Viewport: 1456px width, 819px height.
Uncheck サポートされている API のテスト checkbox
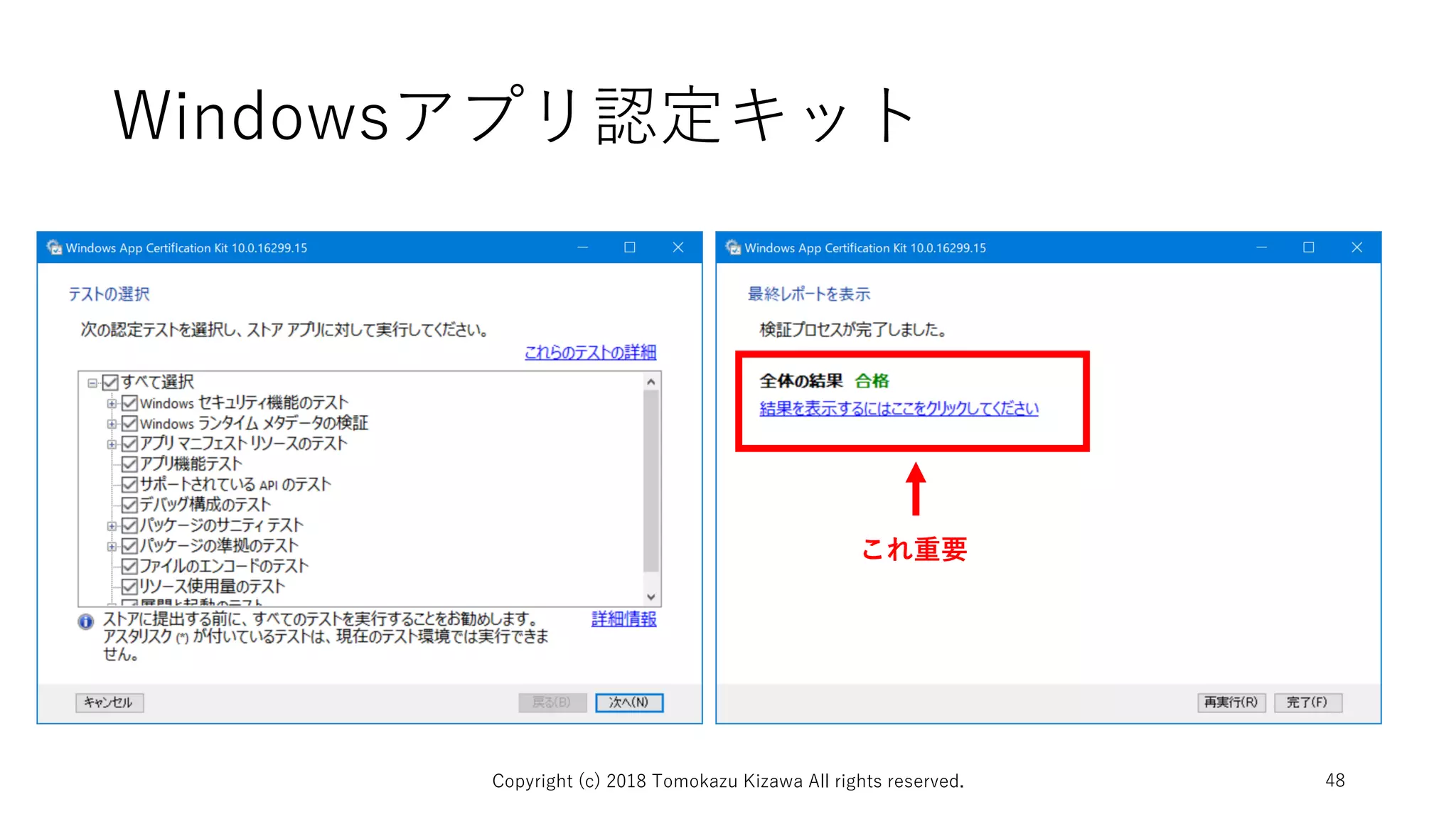129,485
